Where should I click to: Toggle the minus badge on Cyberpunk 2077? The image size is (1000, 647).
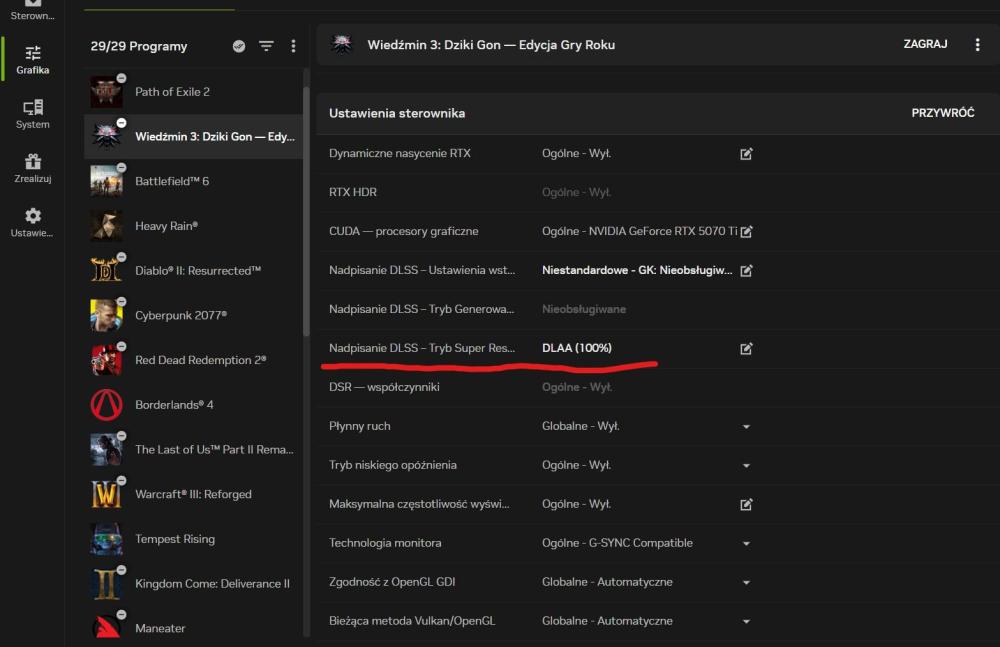[x=121, y=302]
